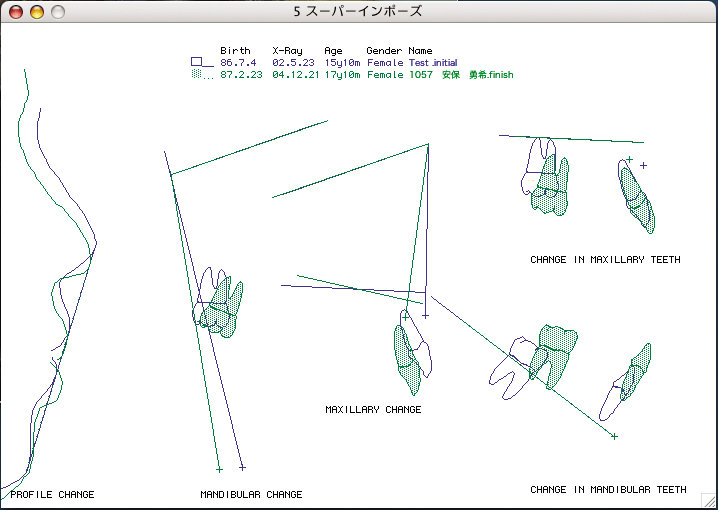718x510 pixels.
Task: Click X-ray date '04.12.21'
Action: tap(296, 75)
